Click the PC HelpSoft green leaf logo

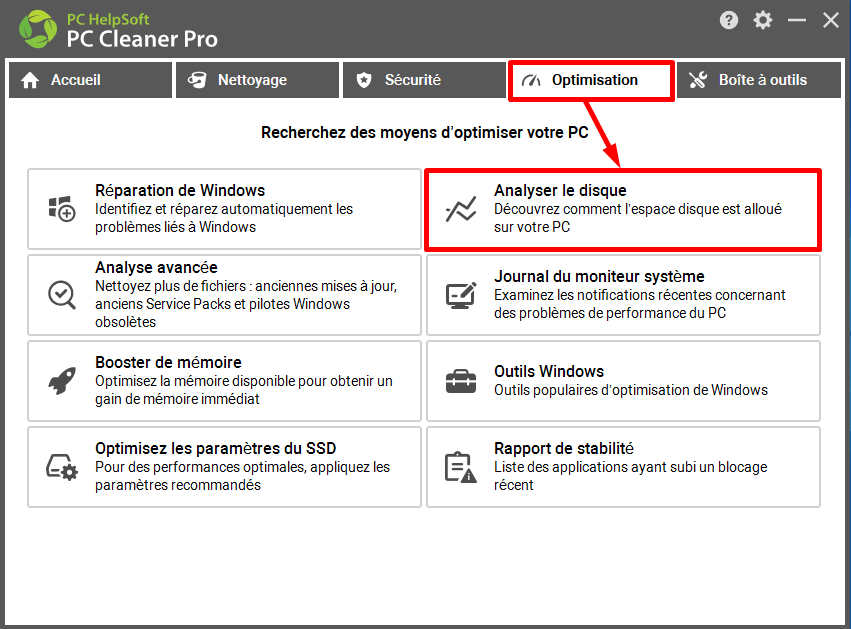[38, 29]
